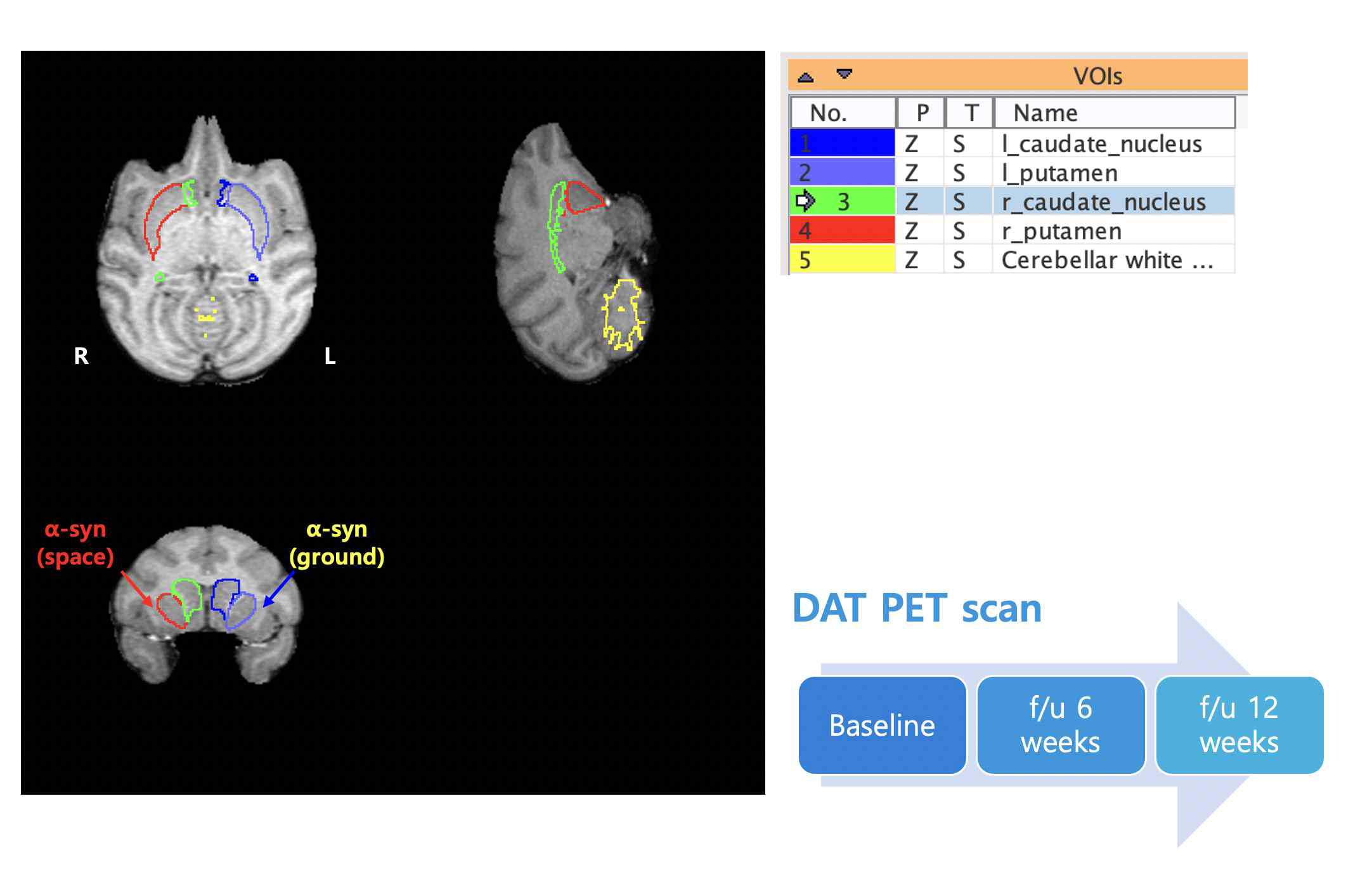The width and height of the screenshot is (1372, 874).
Task: Select the l_caudate_nucleus row
Action: tap(1013, 143)
